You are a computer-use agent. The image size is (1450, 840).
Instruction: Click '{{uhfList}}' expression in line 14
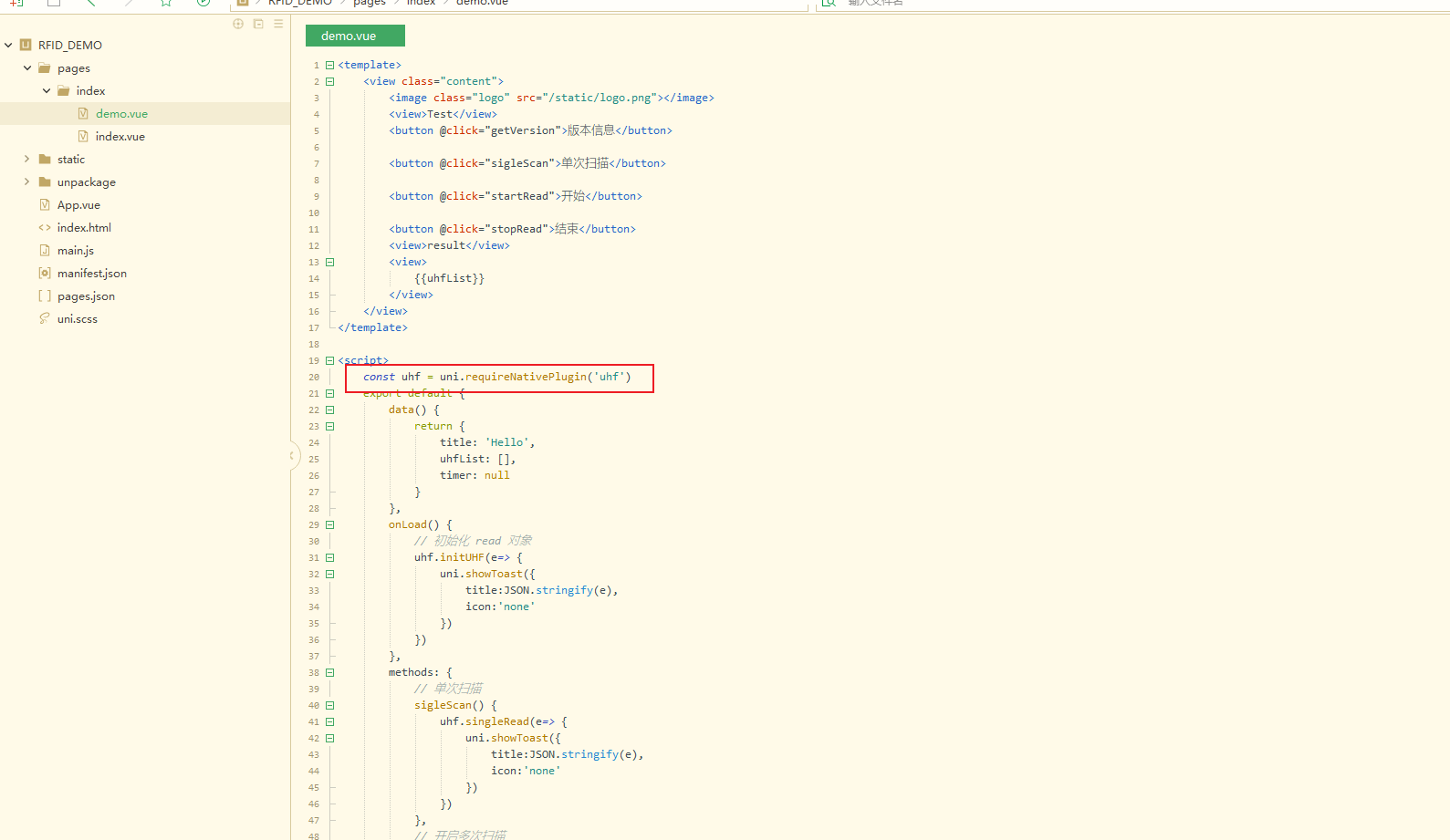click(x=449, y=278)
